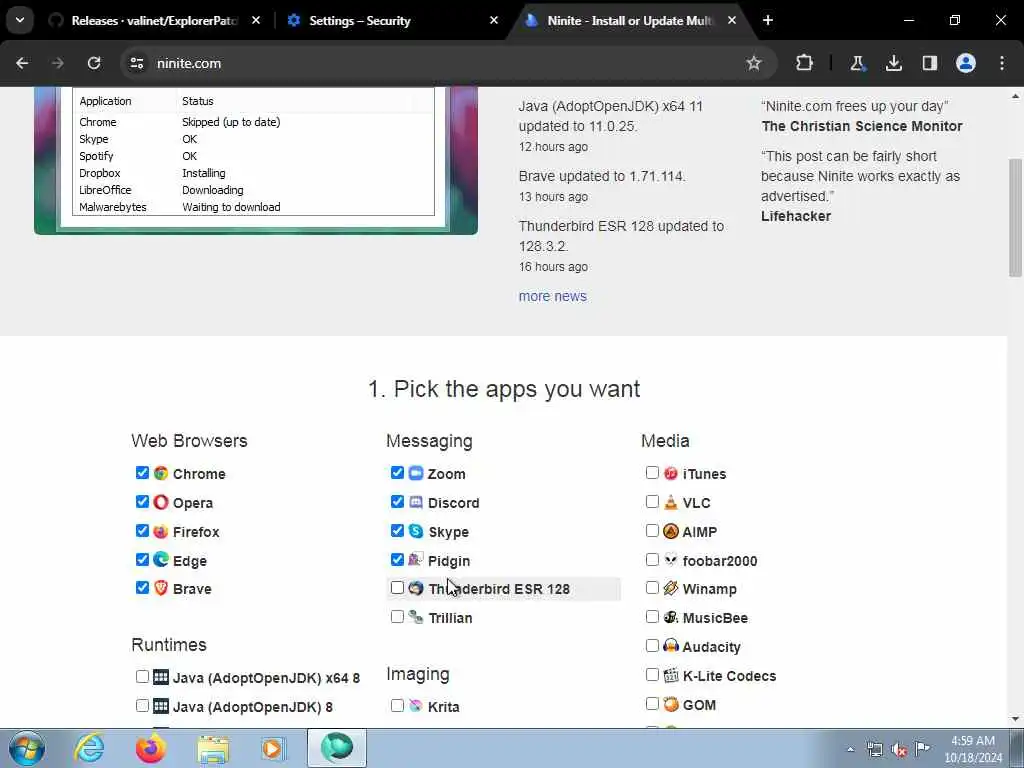This screenshot has width=1024, height=768.
Task: Click the address bar showing ninite.com
Action: click(449, 63)
